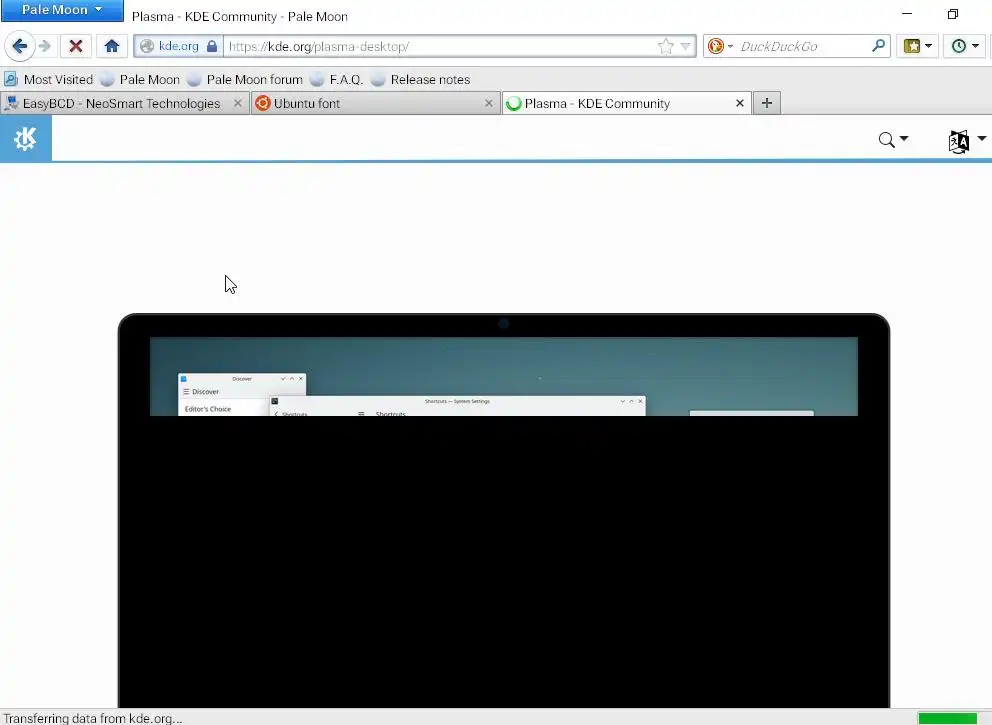Viewport: 992px width, 725px height.
Task: Open the Pale Moon forum bookmark
Action: tap(245, 80)
